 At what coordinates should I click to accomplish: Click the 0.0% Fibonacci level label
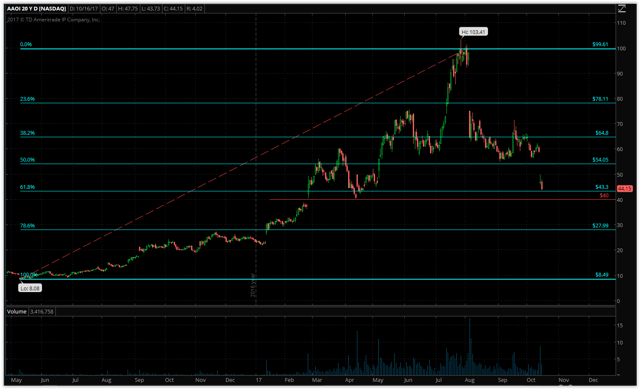tap(26, 44)
